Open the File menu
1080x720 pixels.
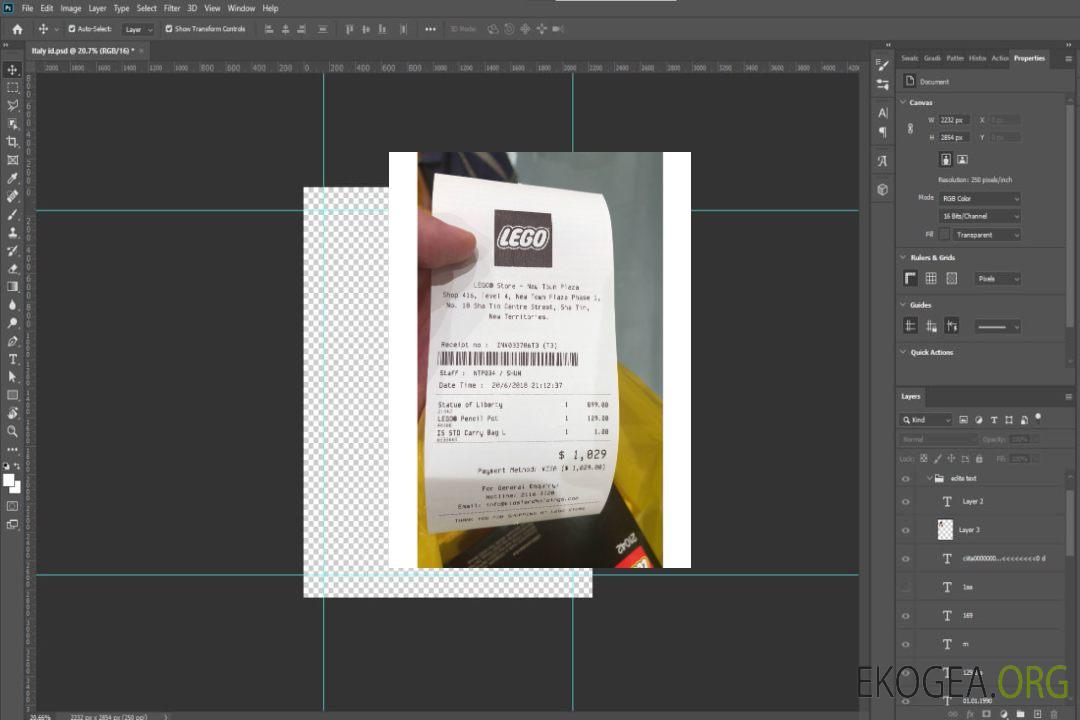point(28,8)
